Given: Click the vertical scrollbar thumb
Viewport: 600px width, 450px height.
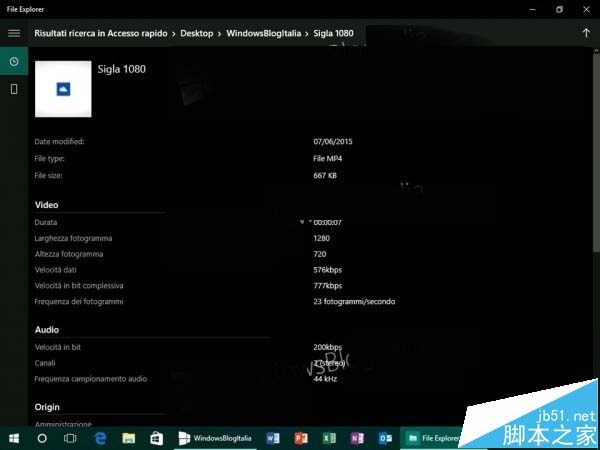Looking at the screenshot, I should coord(596,152).
